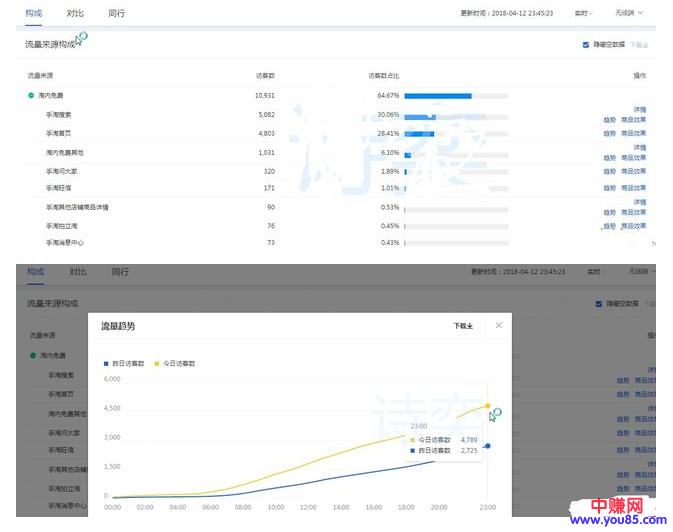Image resolution: width=673 pixels, height=532 pixels.
Task: Select the 构成 tab in the upper panel
Action: tap(35, 13)
